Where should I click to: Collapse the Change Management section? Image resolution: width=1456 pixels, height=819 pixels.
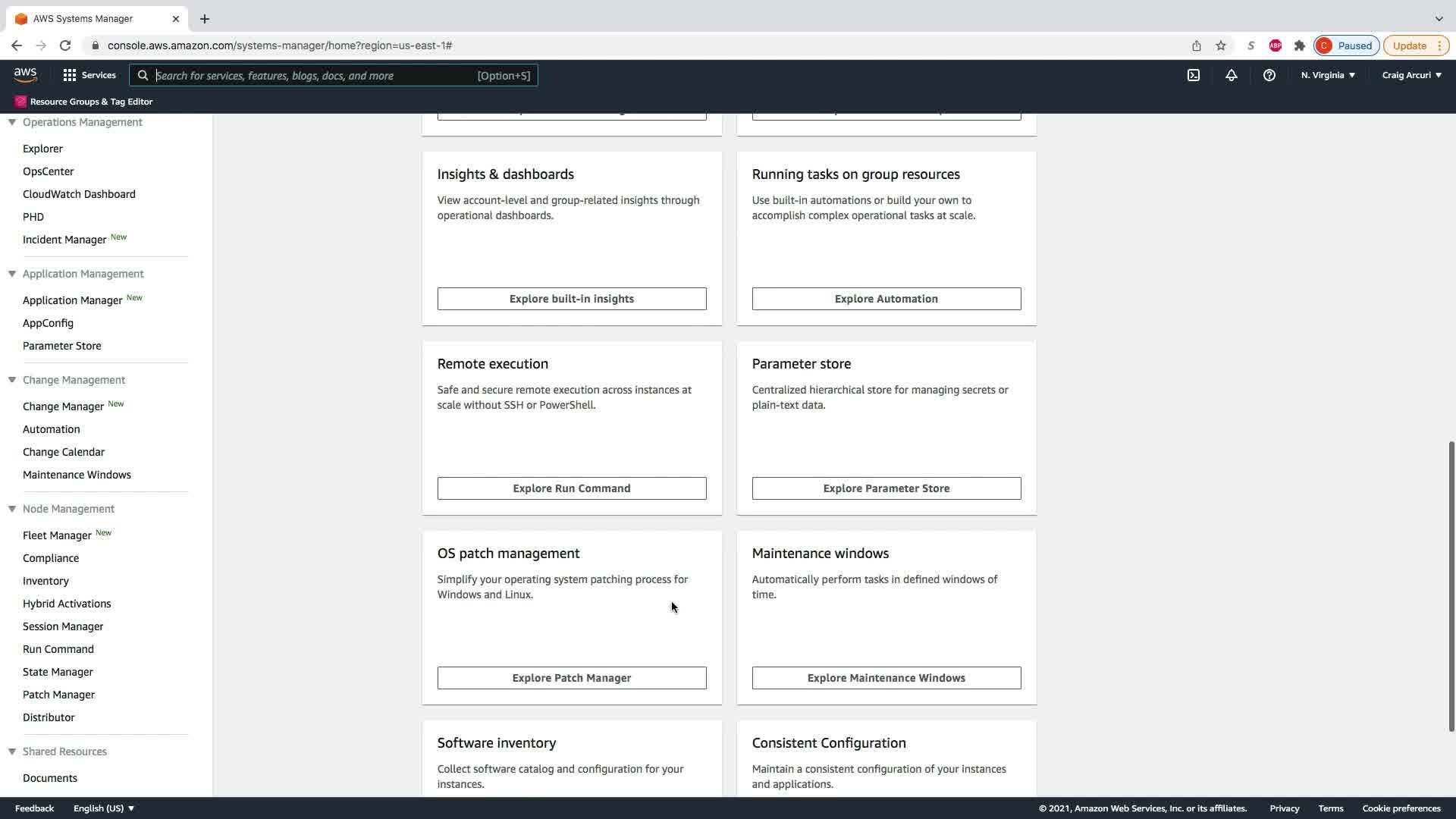click(x=12, y=380)
